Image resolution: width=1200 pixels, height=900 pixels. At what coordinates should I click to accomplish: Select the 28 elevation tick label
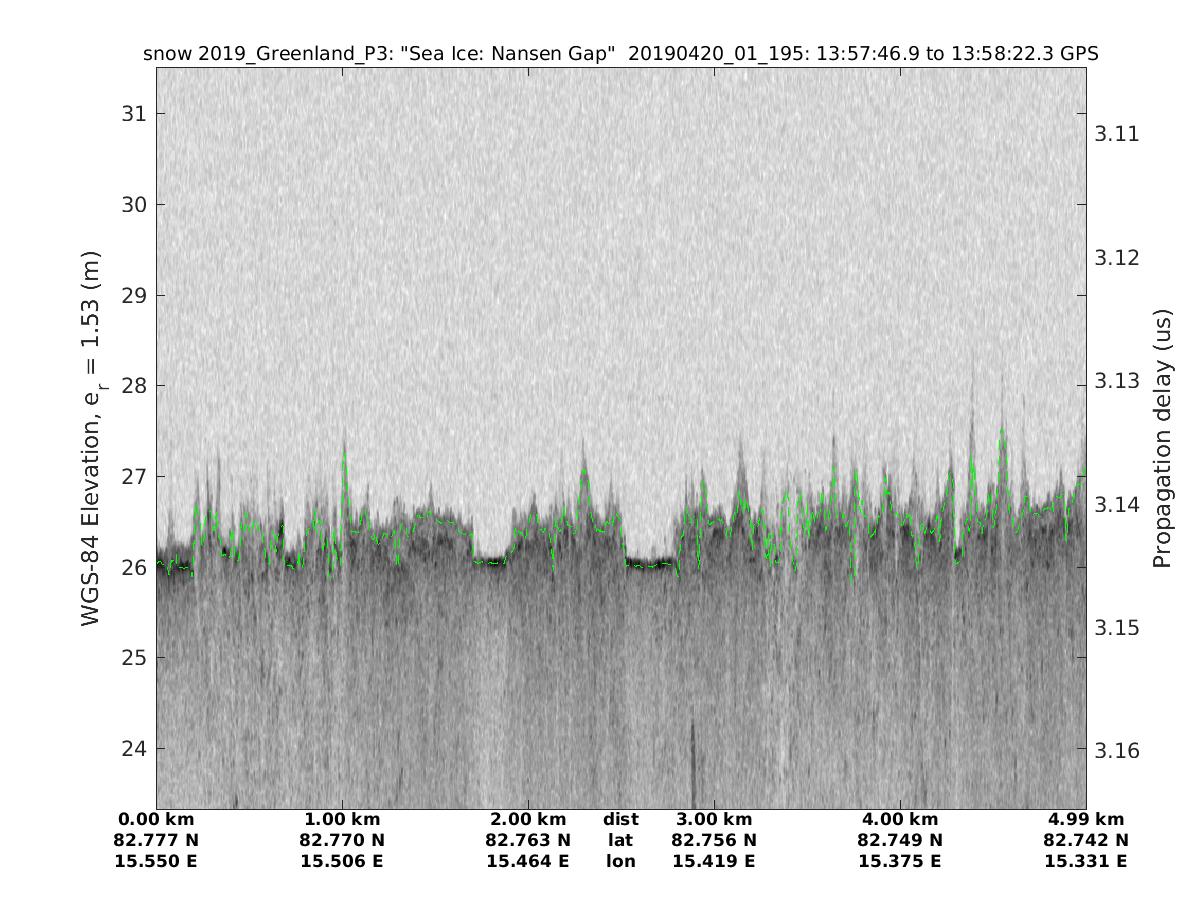coord(134,386)
